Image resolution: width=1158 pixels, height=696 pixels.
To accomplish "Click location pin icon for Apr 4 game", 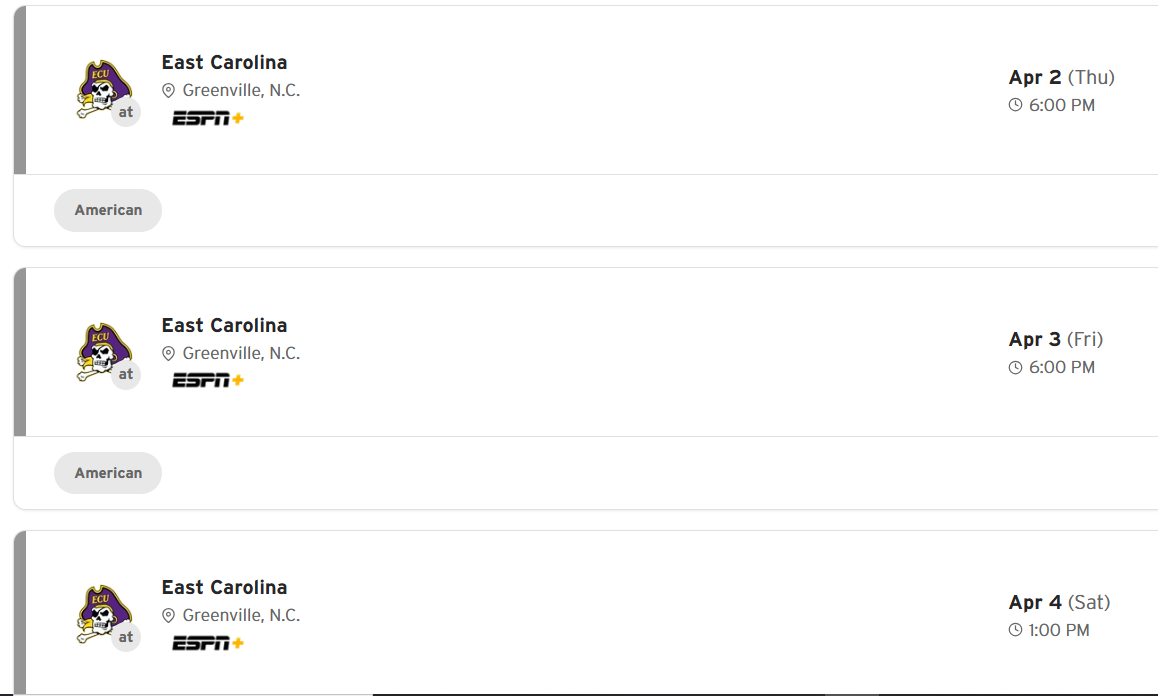I will click(x=169, y=616).
